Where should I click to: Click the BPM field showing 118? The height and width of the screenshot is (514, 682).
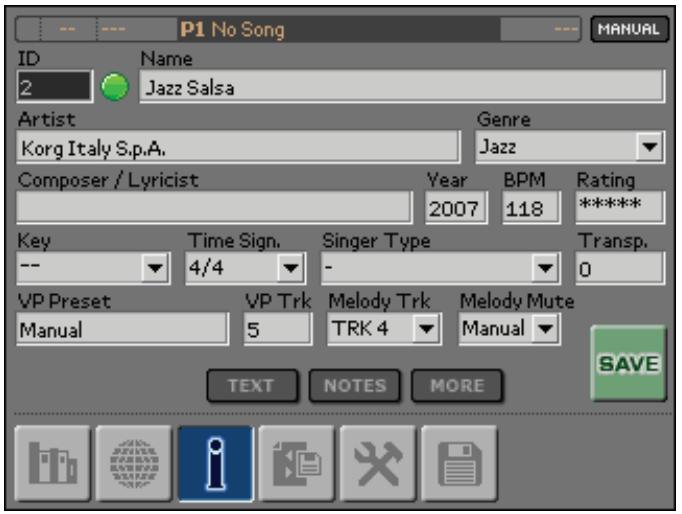click(532, 207)
